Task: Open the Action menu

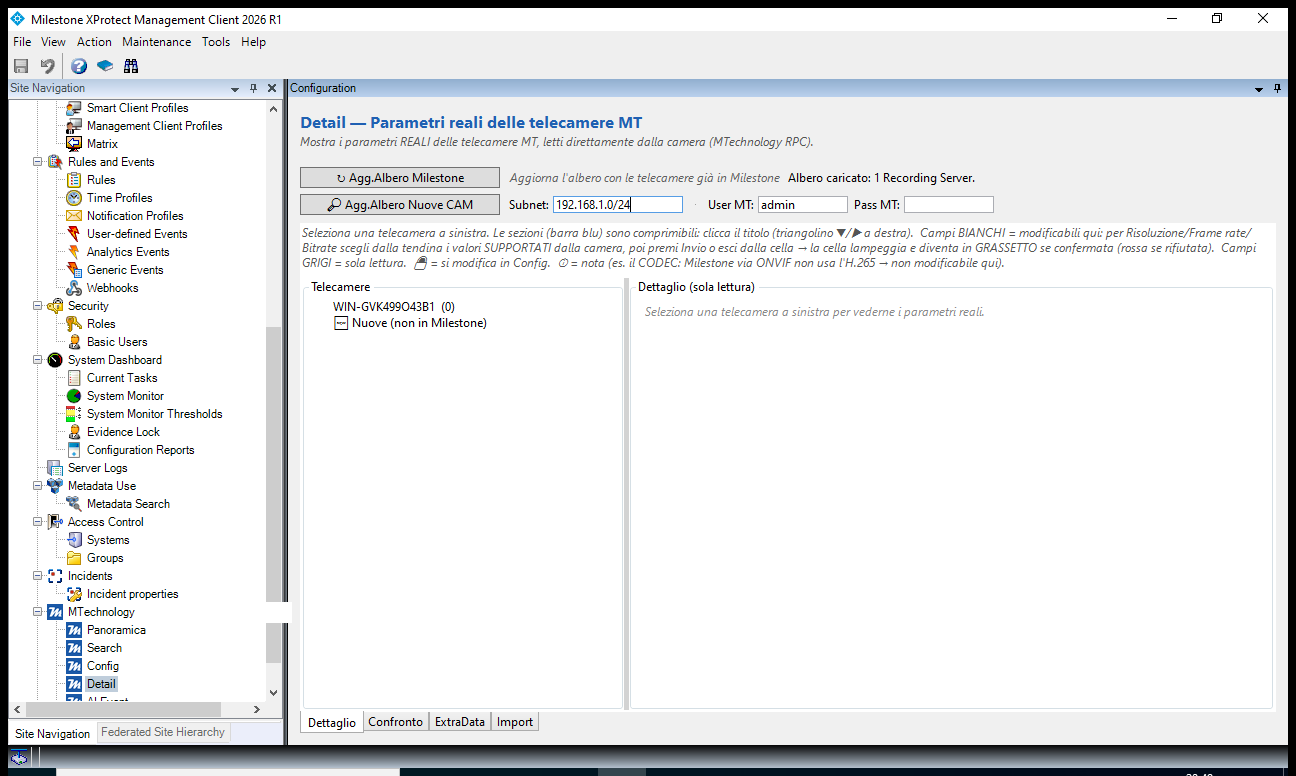Action: click(x=94, y=42)
